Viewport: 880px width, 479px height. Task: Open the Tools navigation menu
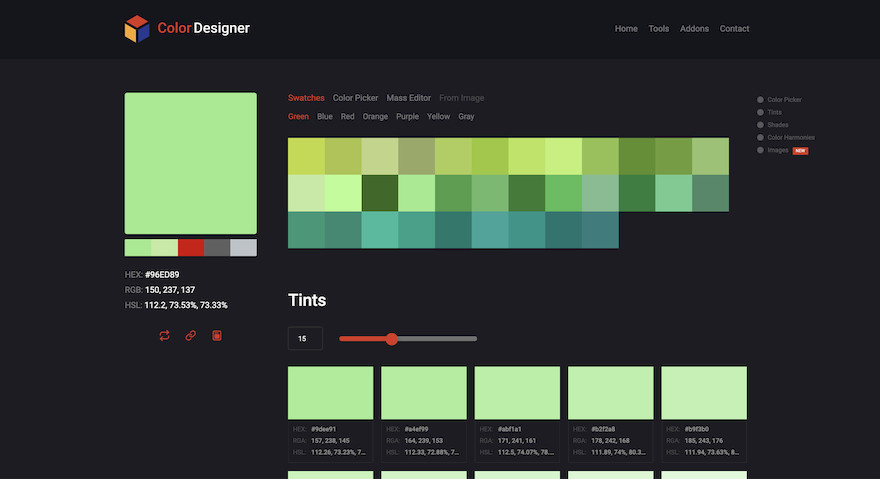(658, 29)
